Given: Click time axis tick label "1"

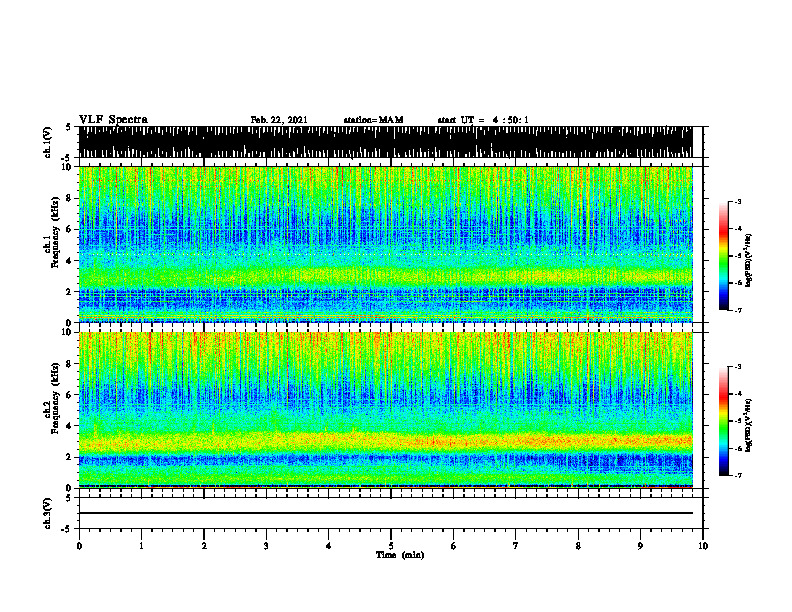Looking at the screenshot, I should click(141, 546).
